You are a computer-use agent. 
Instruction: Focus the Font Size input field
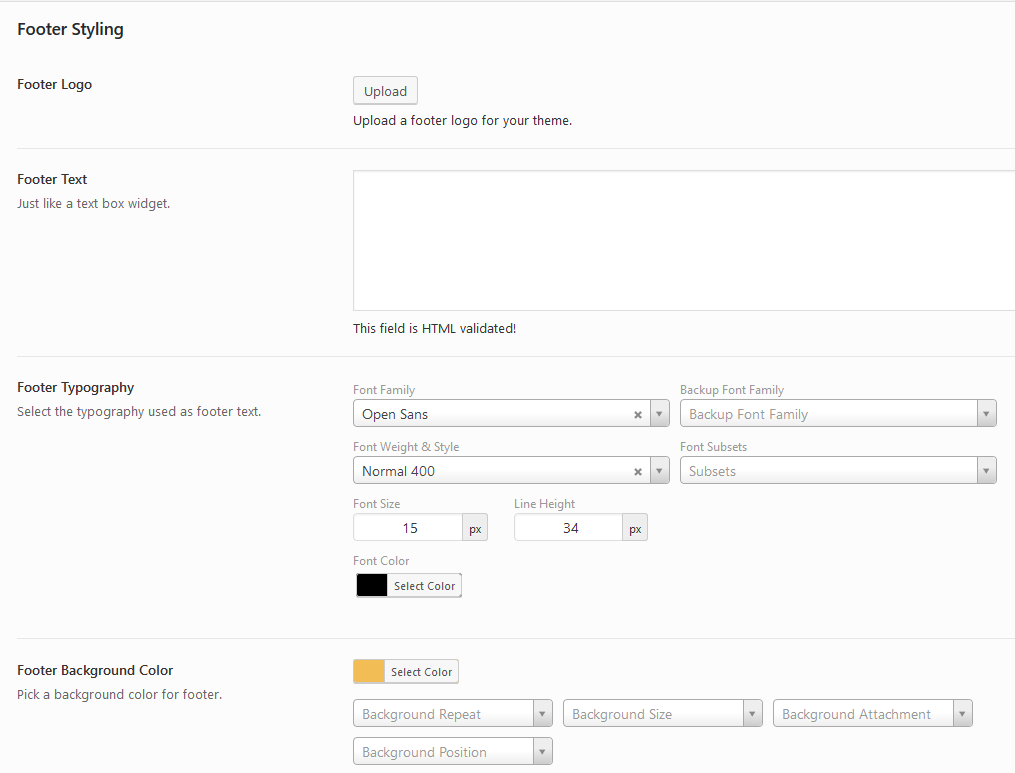pos(408,528)
